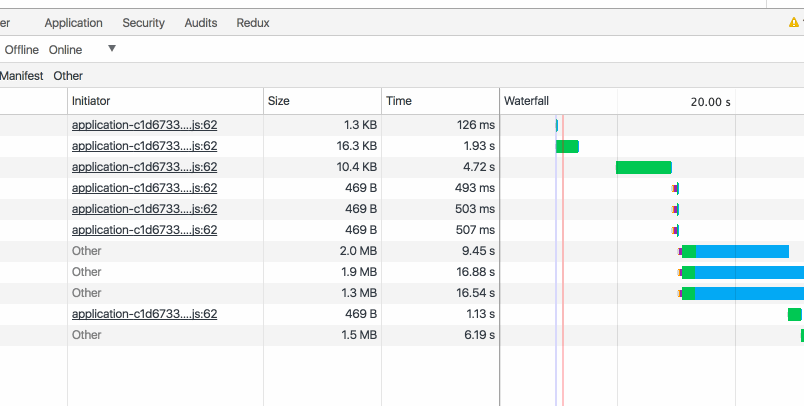
Task: Filter requests by Other type
Action: (68, 76)
